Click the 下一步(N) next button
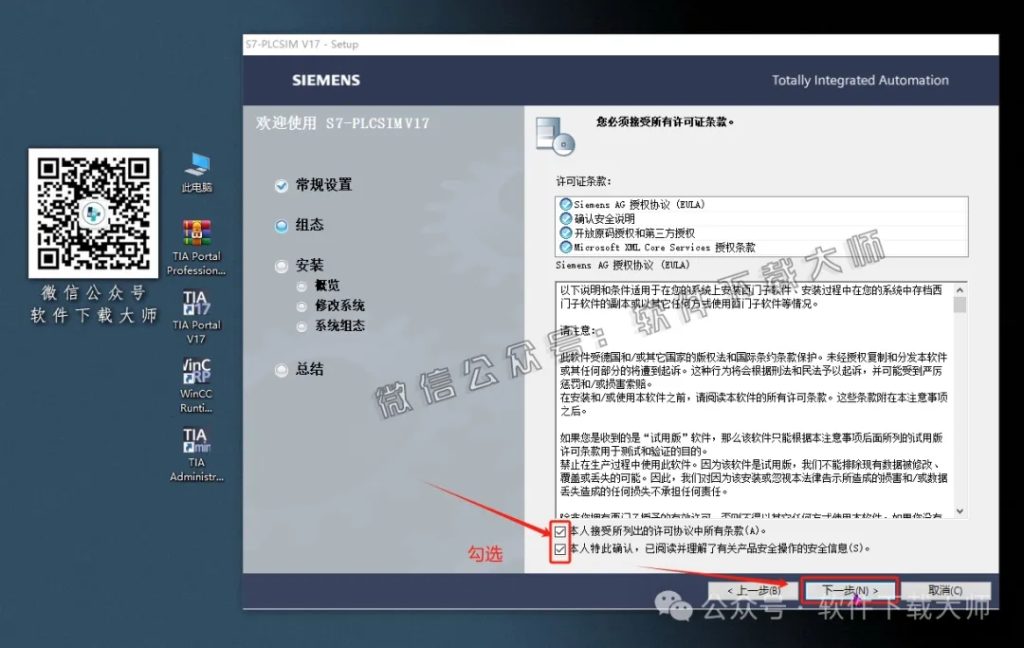Screen dimensions: 1024x648 tap(849, 590)
